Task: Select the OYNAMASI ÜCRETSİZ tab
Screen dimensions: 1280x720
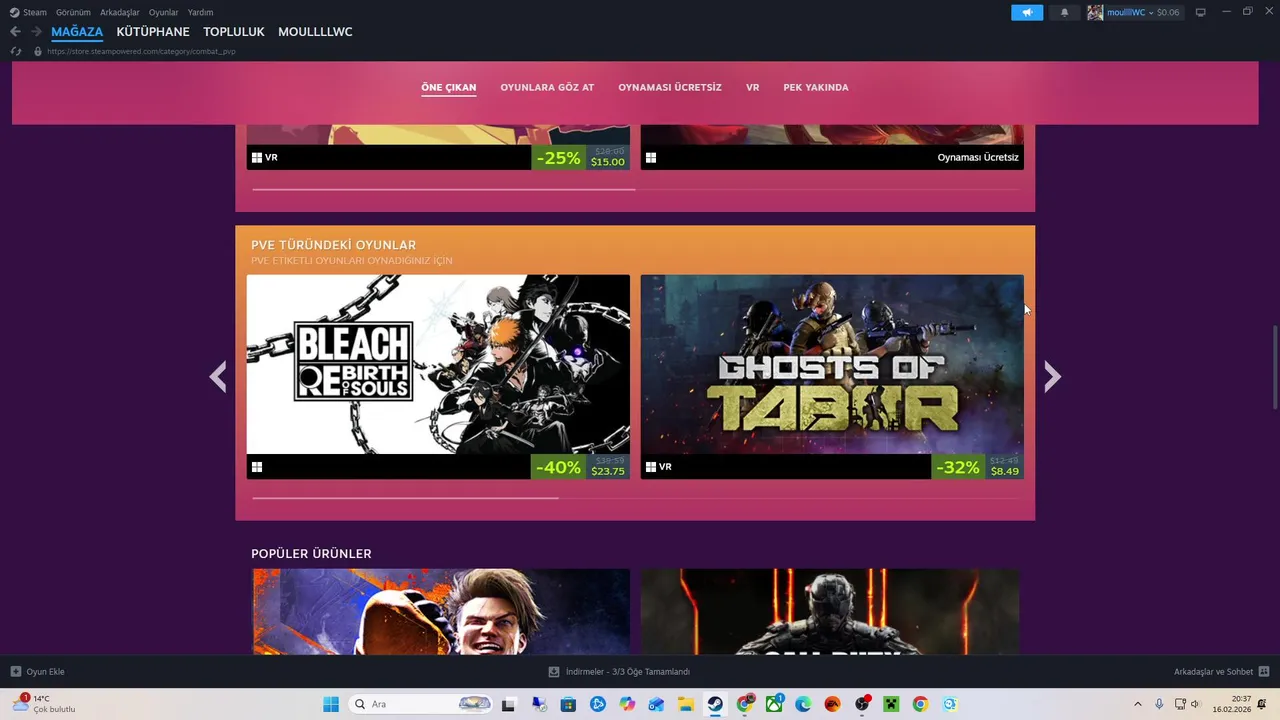Action: [670, 87]
